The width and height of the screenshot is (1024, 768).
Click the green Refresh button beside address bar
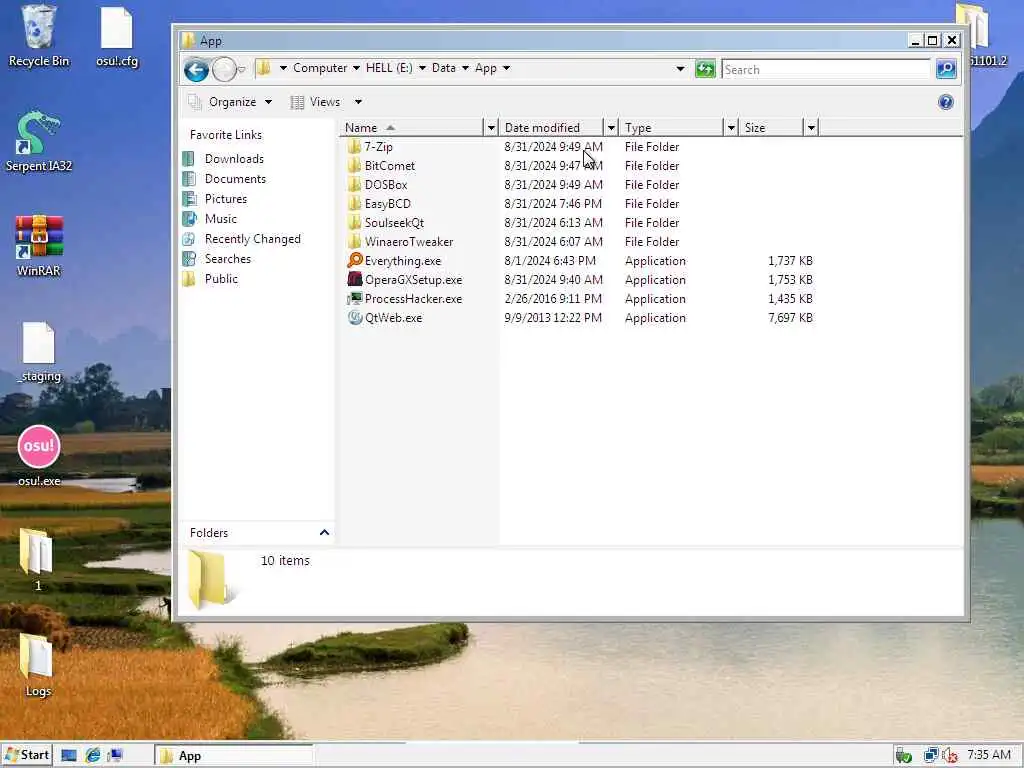coord(705,69)
